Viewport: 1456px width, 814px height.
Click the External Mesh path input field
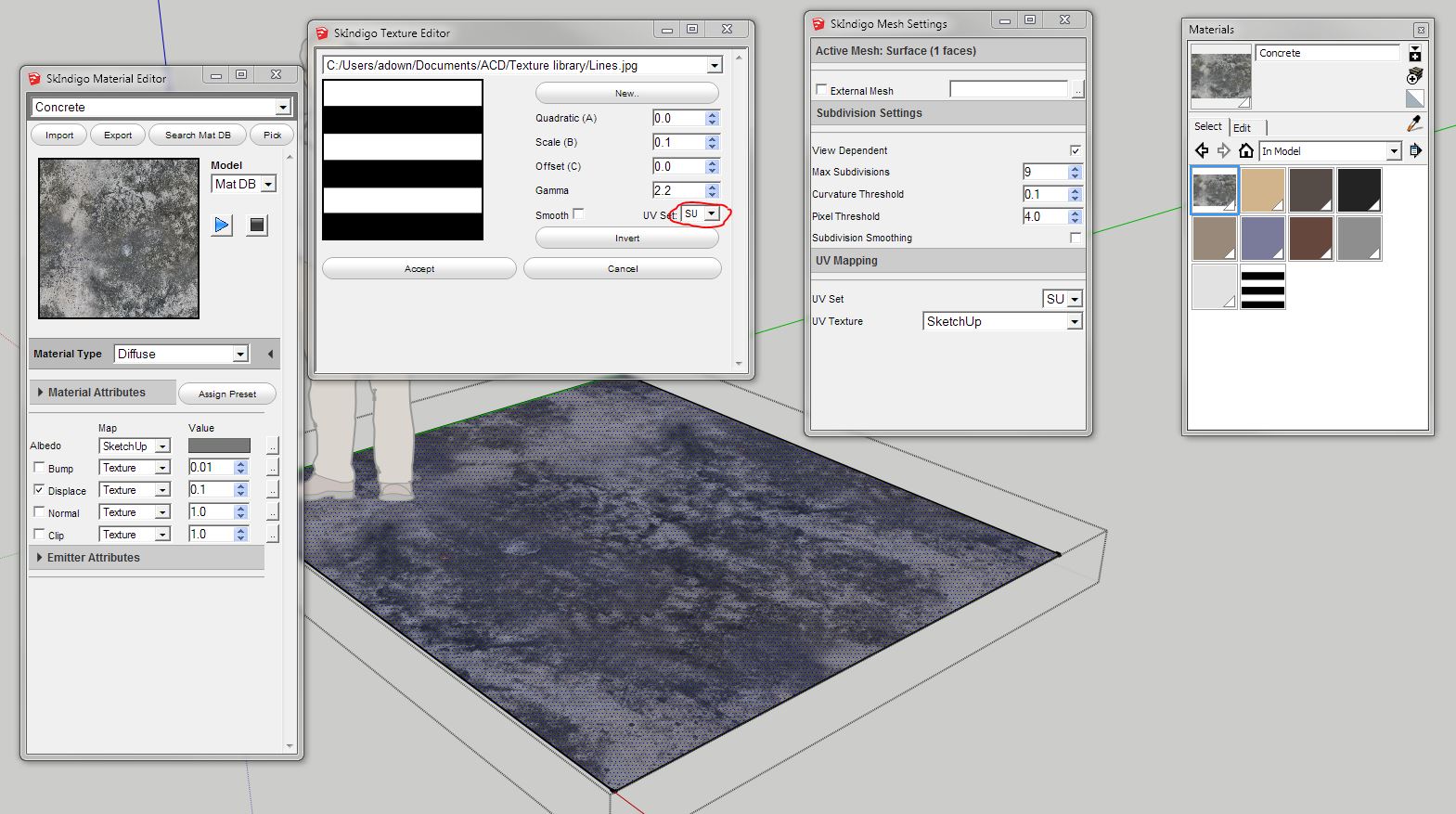1009,90
